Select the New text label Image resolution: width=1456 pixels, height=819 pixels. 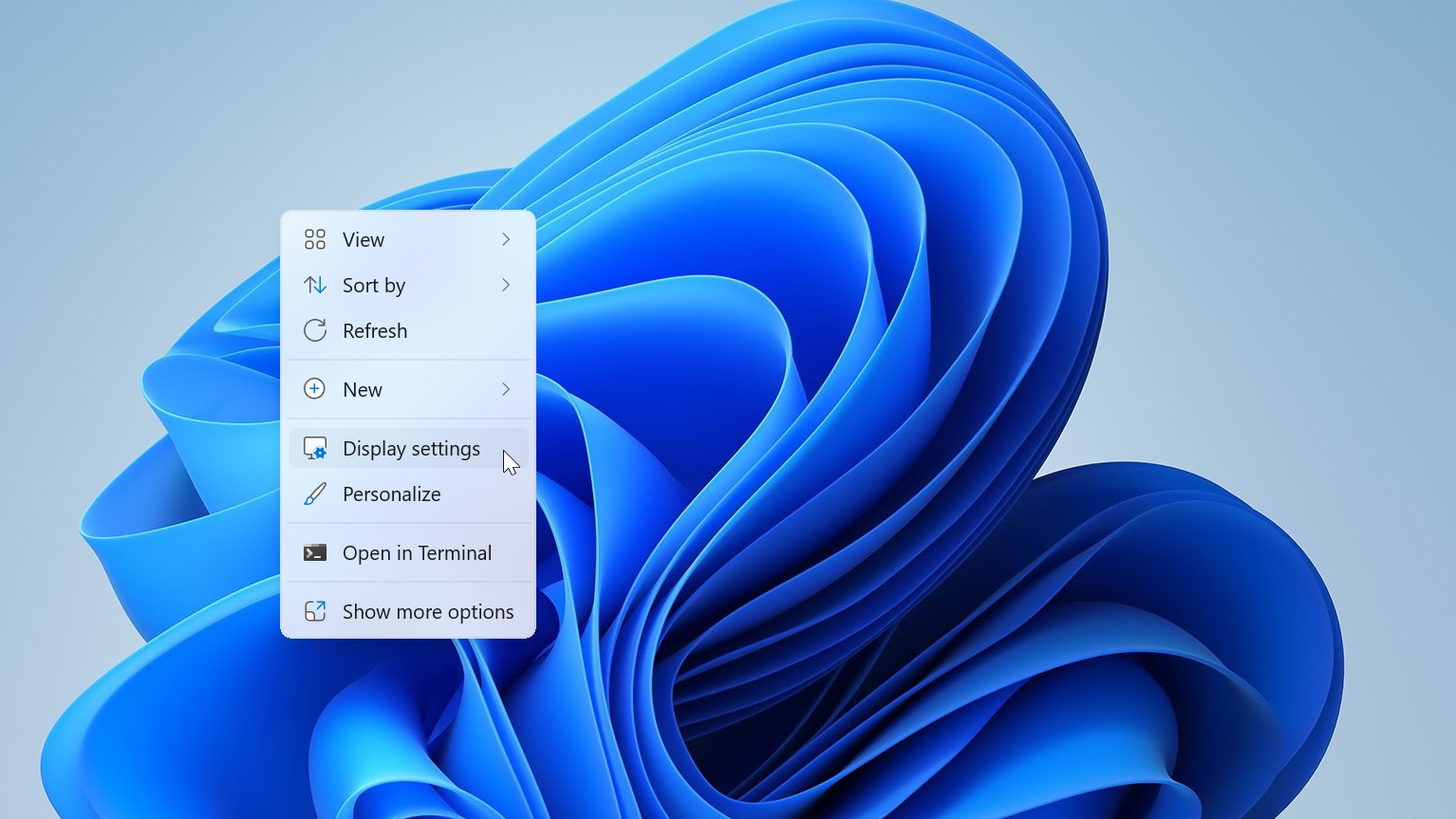[363, 390]
